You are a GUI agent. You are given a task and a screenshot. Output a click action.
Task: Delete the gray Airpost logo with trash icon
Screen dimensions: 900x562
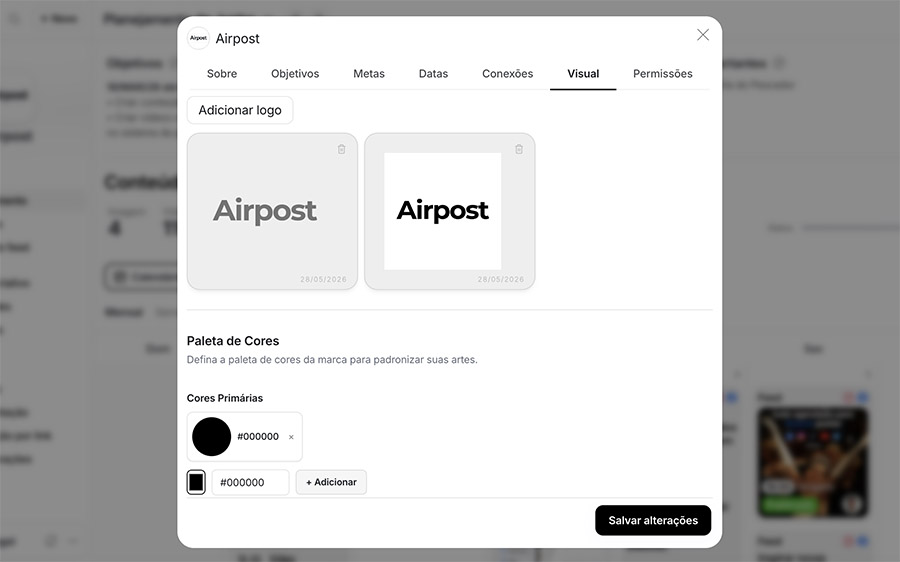(342, 149)
